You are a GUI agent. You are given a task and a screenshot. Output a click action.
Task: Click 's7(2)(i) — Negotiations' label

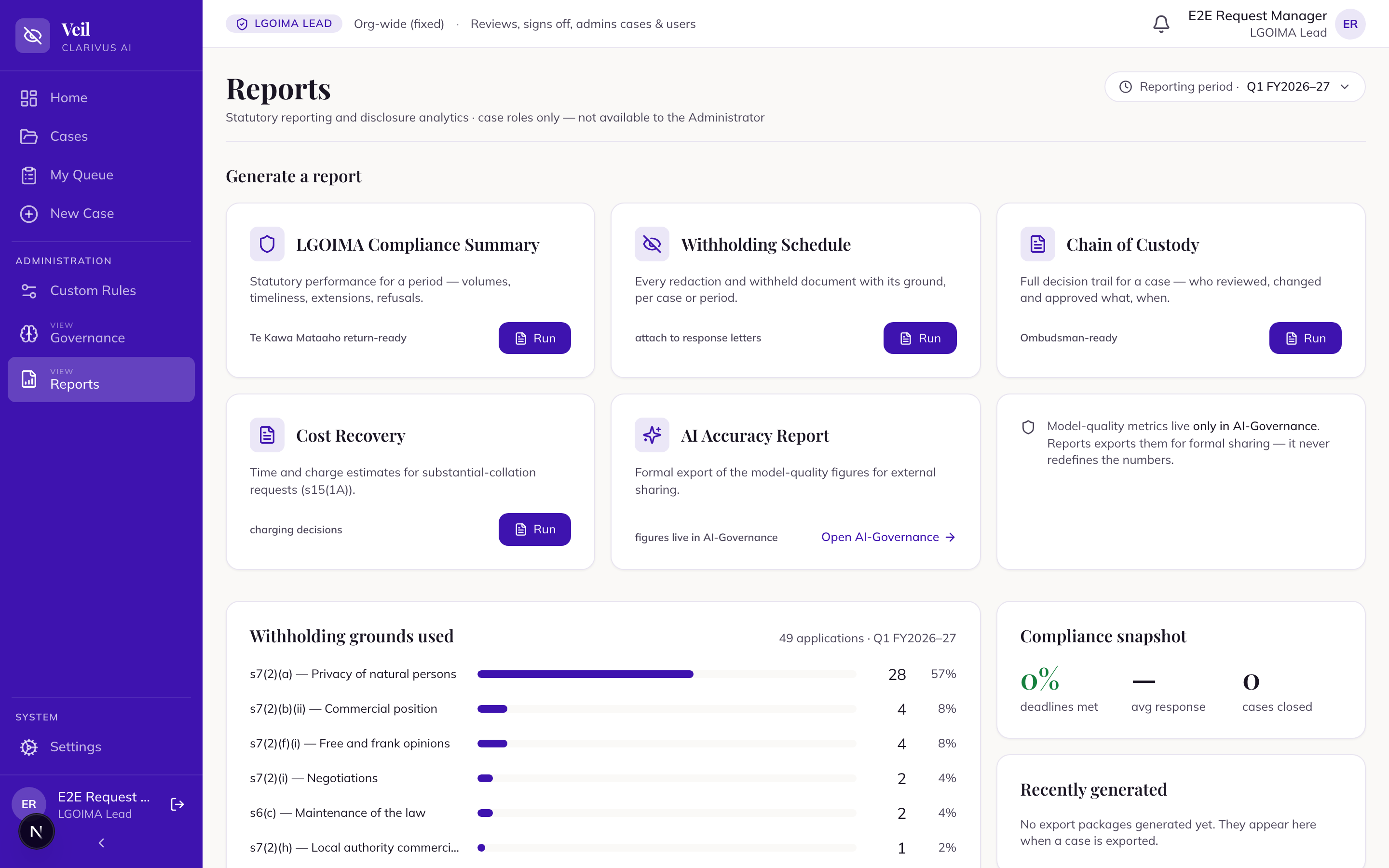(313, 778)
